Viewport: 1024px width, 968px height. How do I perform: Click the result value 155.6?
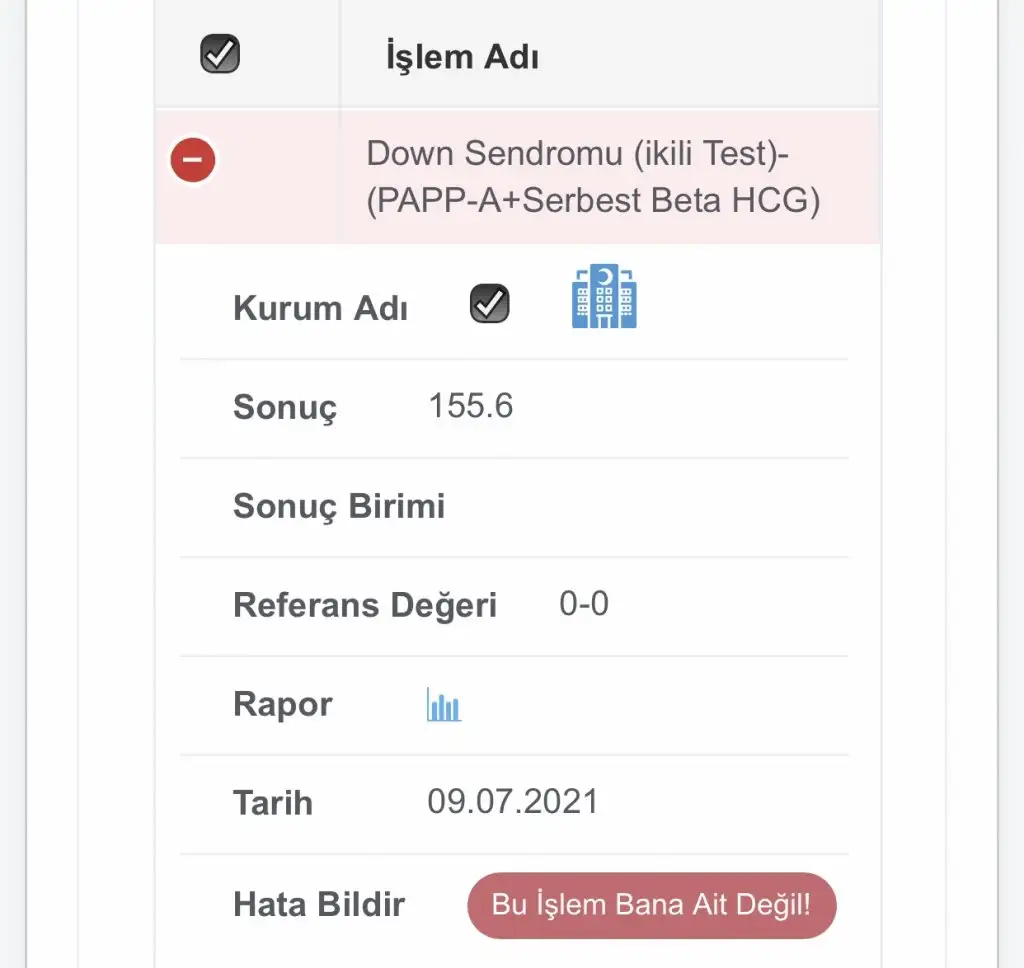[470, 405]
